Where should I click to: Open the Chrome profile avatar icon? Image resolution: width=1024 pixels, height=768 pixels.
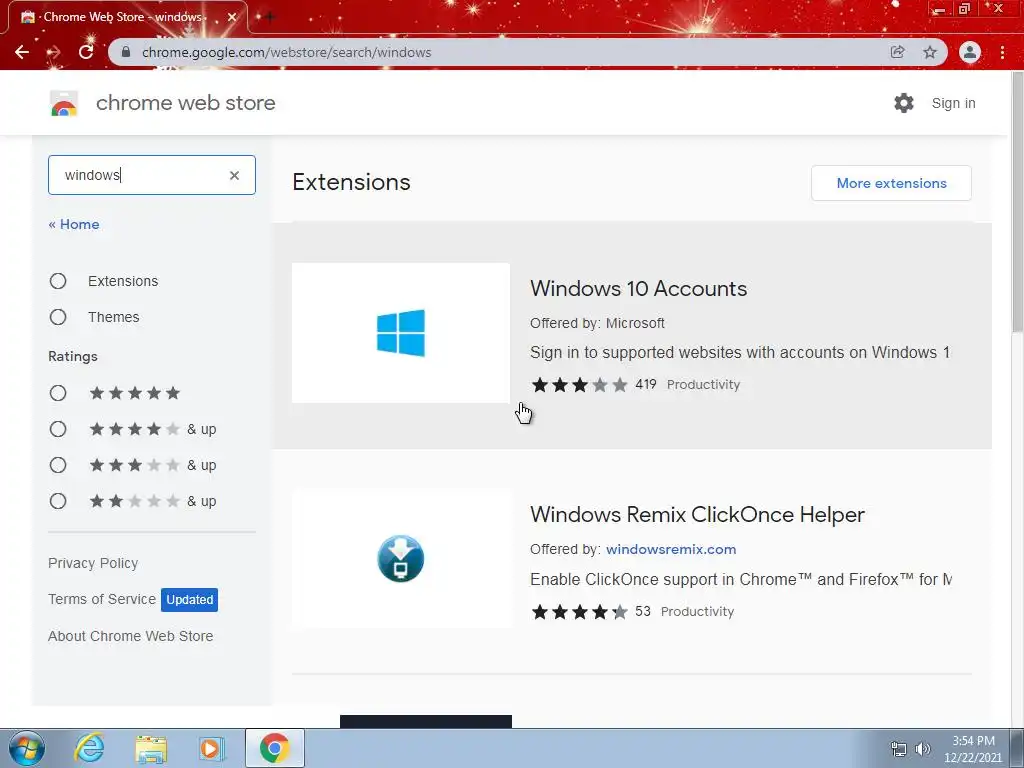click(970, 52)
